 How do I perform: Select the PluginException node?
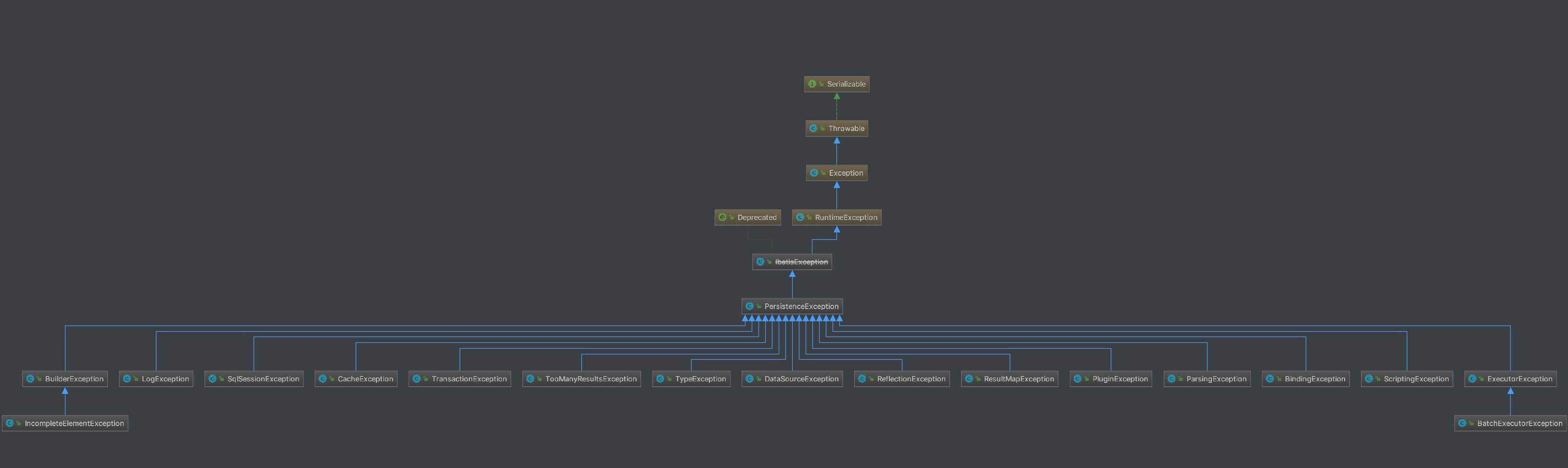1111,378
